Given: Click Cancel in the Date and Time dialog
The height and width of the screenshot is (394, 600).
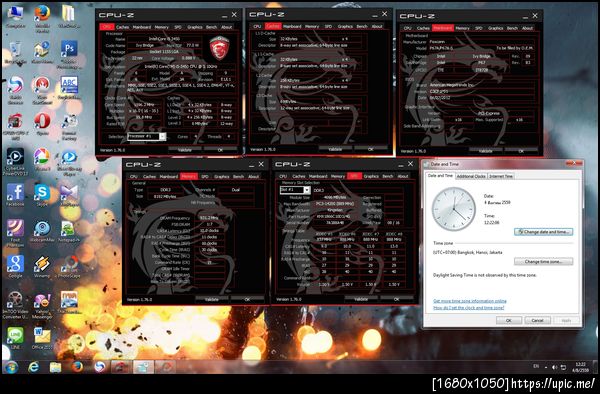Looking at the screenshot, I should (x=537, y=320).
